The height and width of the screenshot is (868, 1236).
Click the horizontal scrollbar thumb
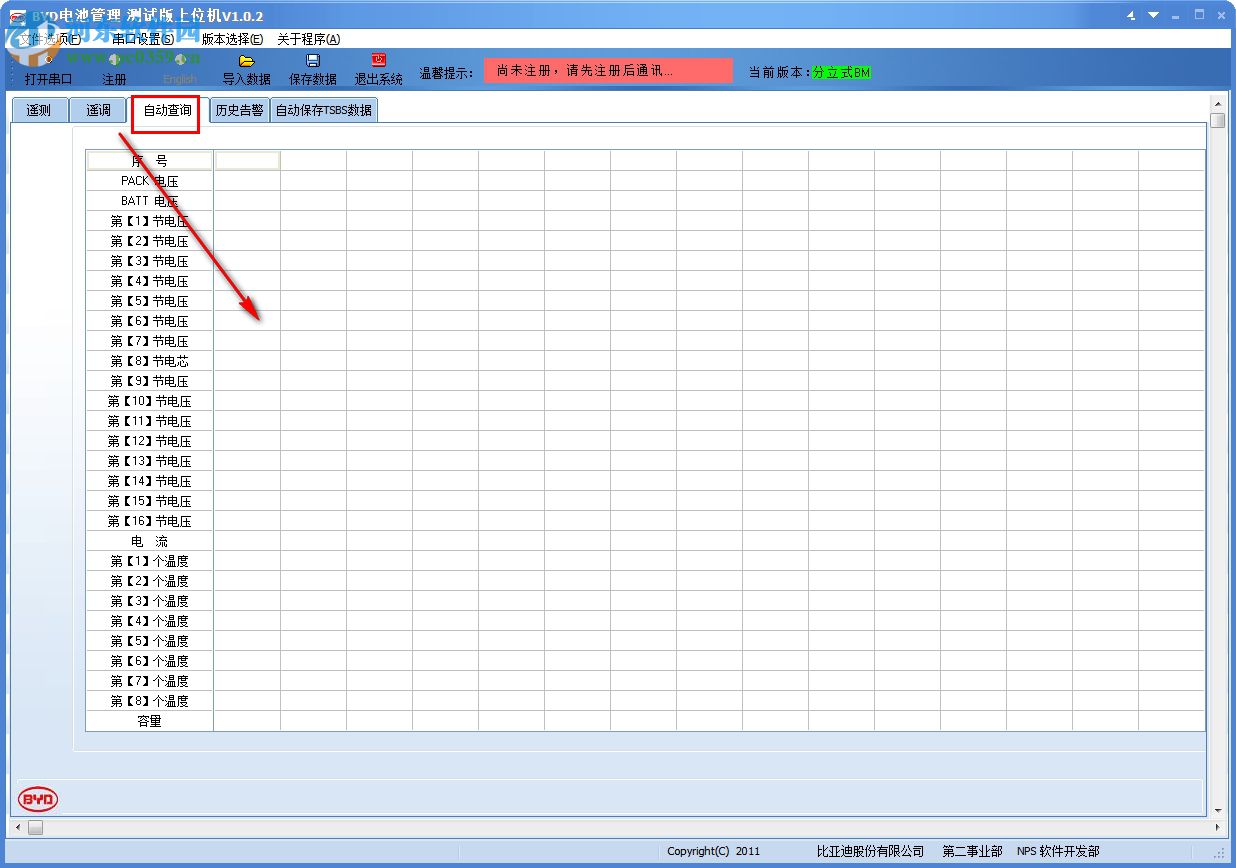pos(35,827)
